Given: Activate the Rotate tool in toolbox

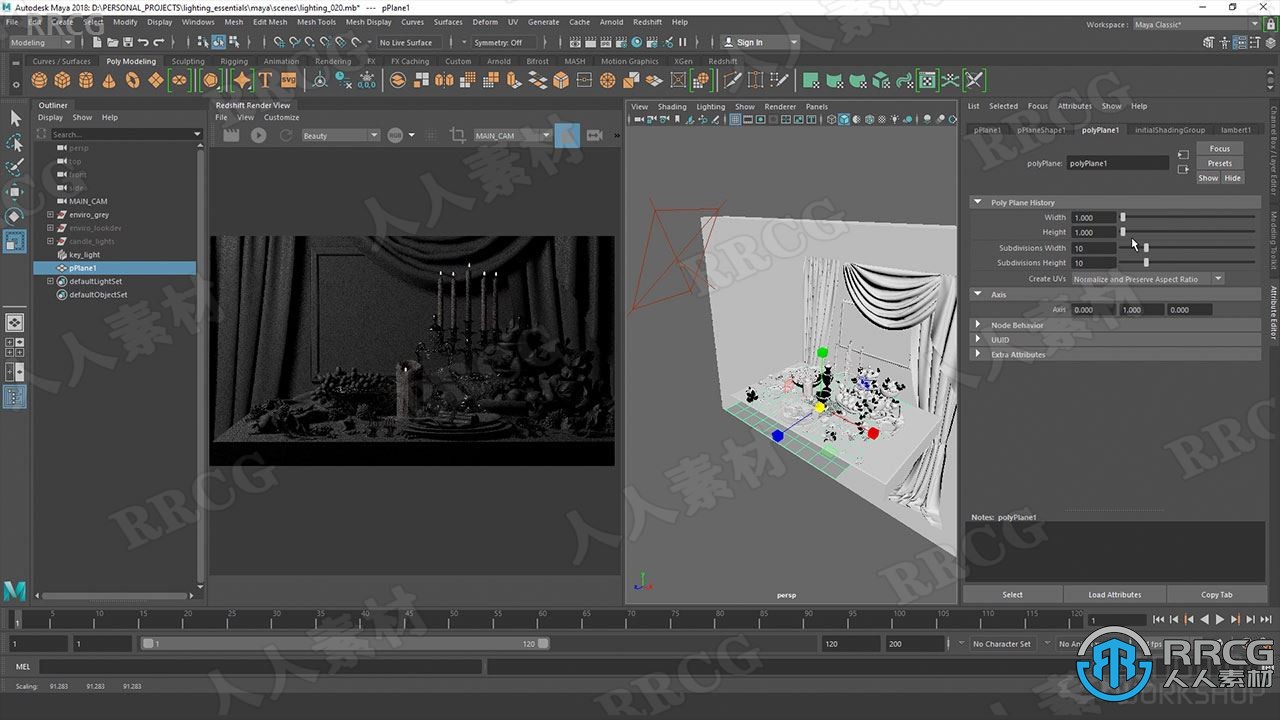Looking at the screenshot, I should click(x=15, y=216).
